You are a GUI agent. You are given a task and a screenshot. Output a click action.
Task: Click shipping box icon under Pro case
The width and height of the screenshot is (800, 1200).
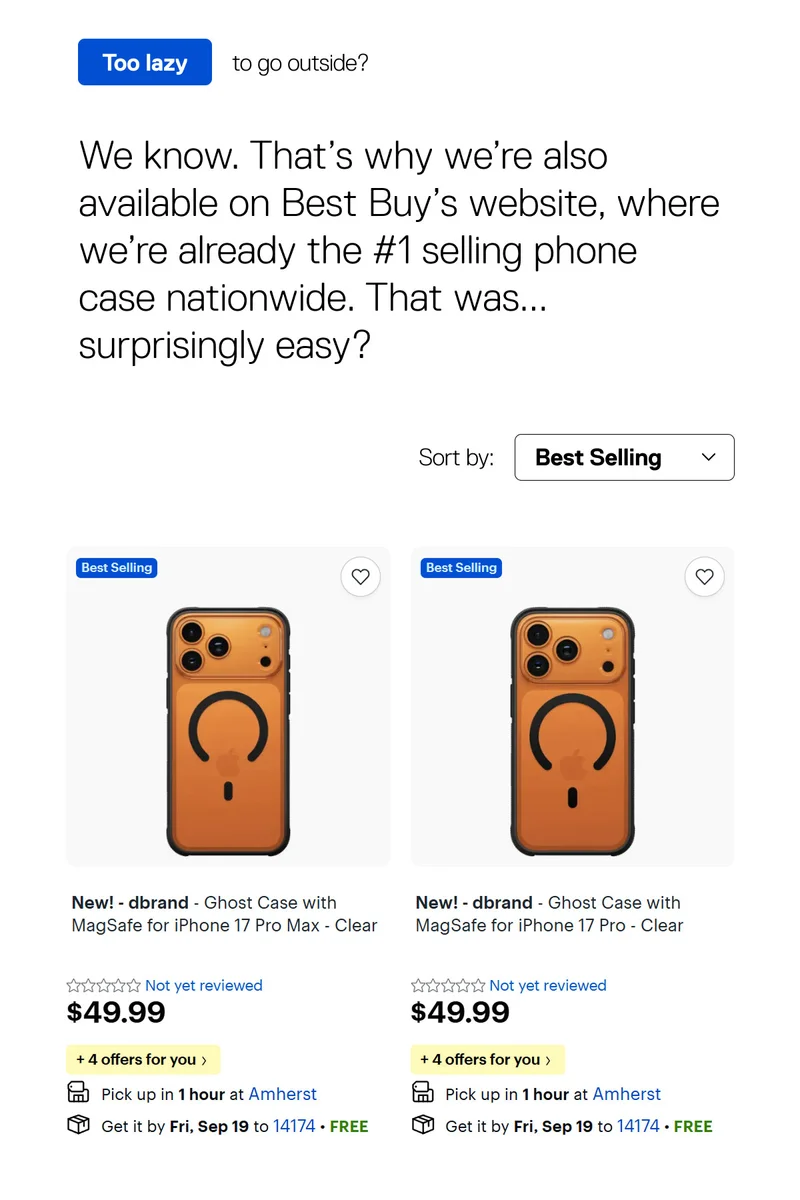coord(422,1125)
